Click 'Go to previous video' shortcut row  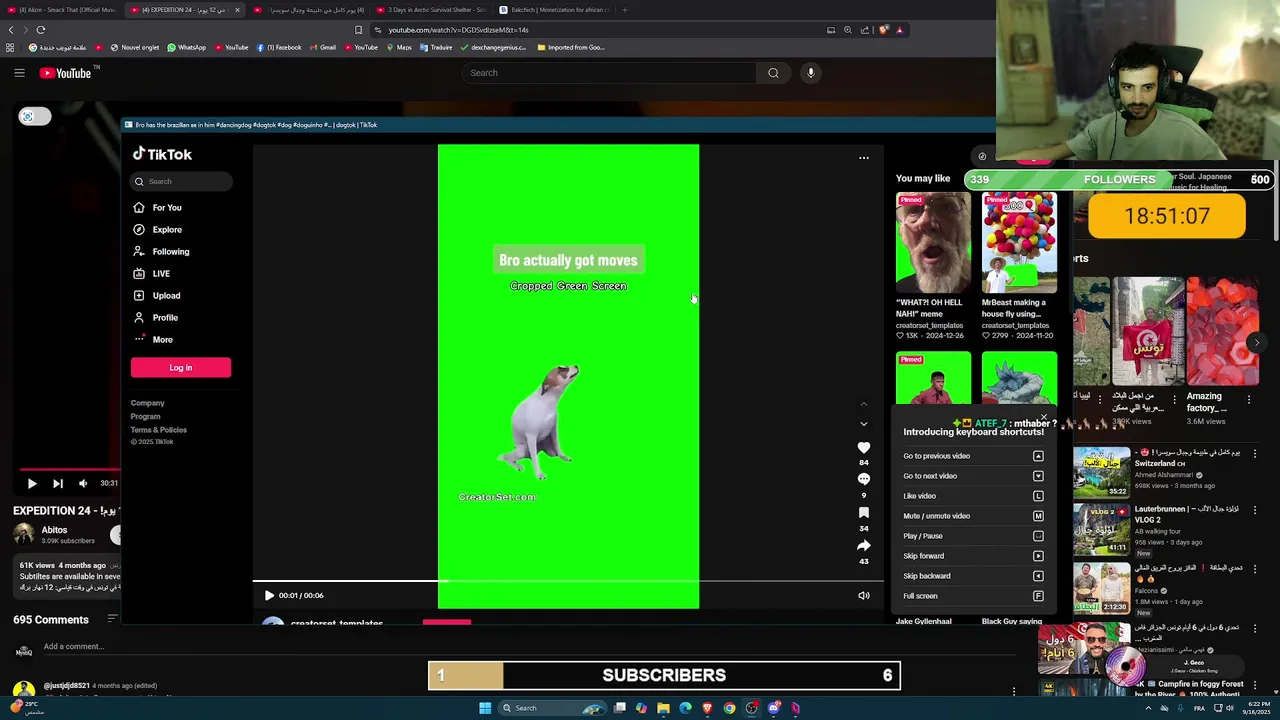(973, 456)
